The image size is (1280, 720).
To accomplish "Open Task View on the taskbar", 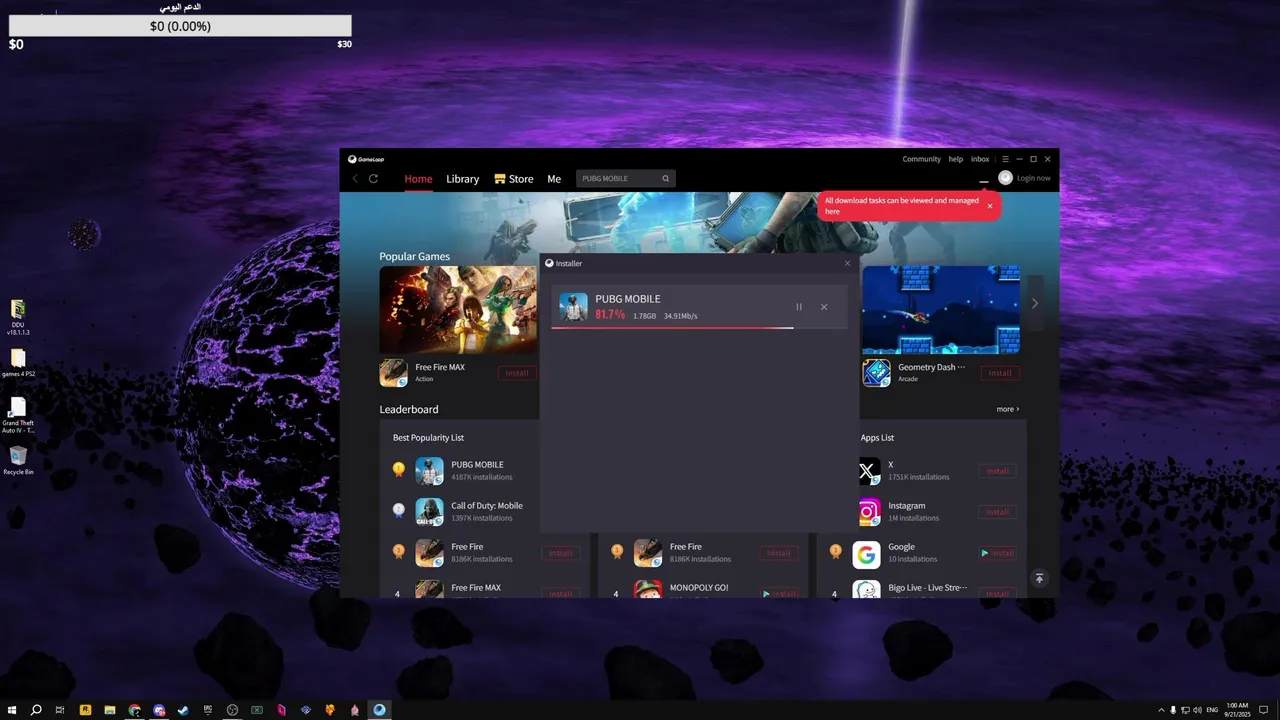I will click(60, 710).
